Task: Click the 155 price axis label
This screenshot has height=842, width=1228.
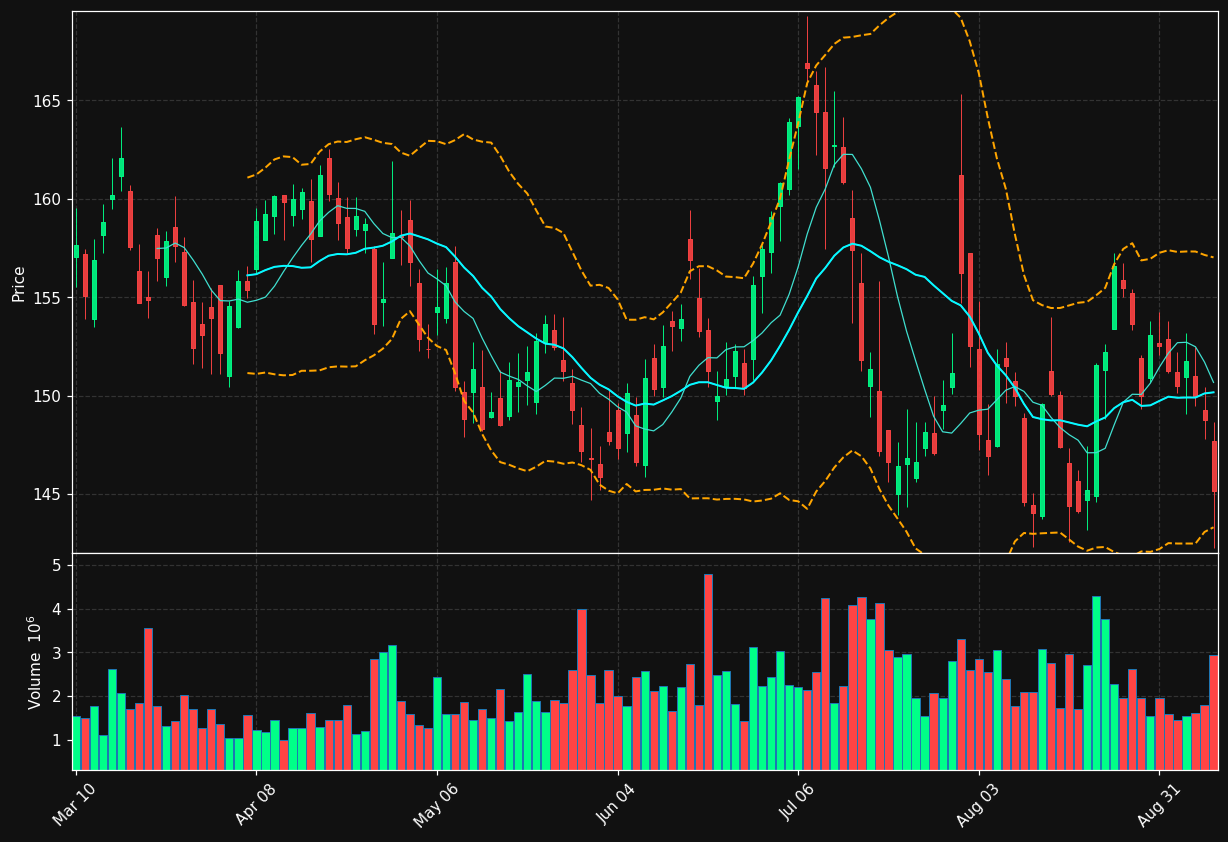Action: [47, 298]
